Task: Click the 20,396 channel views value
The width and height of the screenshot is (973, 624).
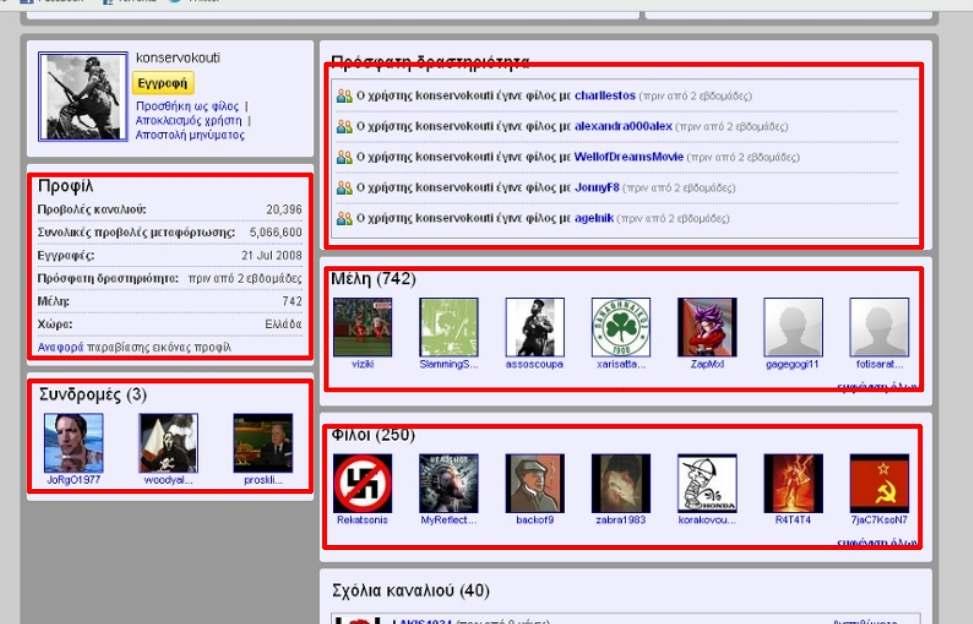Action: tap(284, 210)
